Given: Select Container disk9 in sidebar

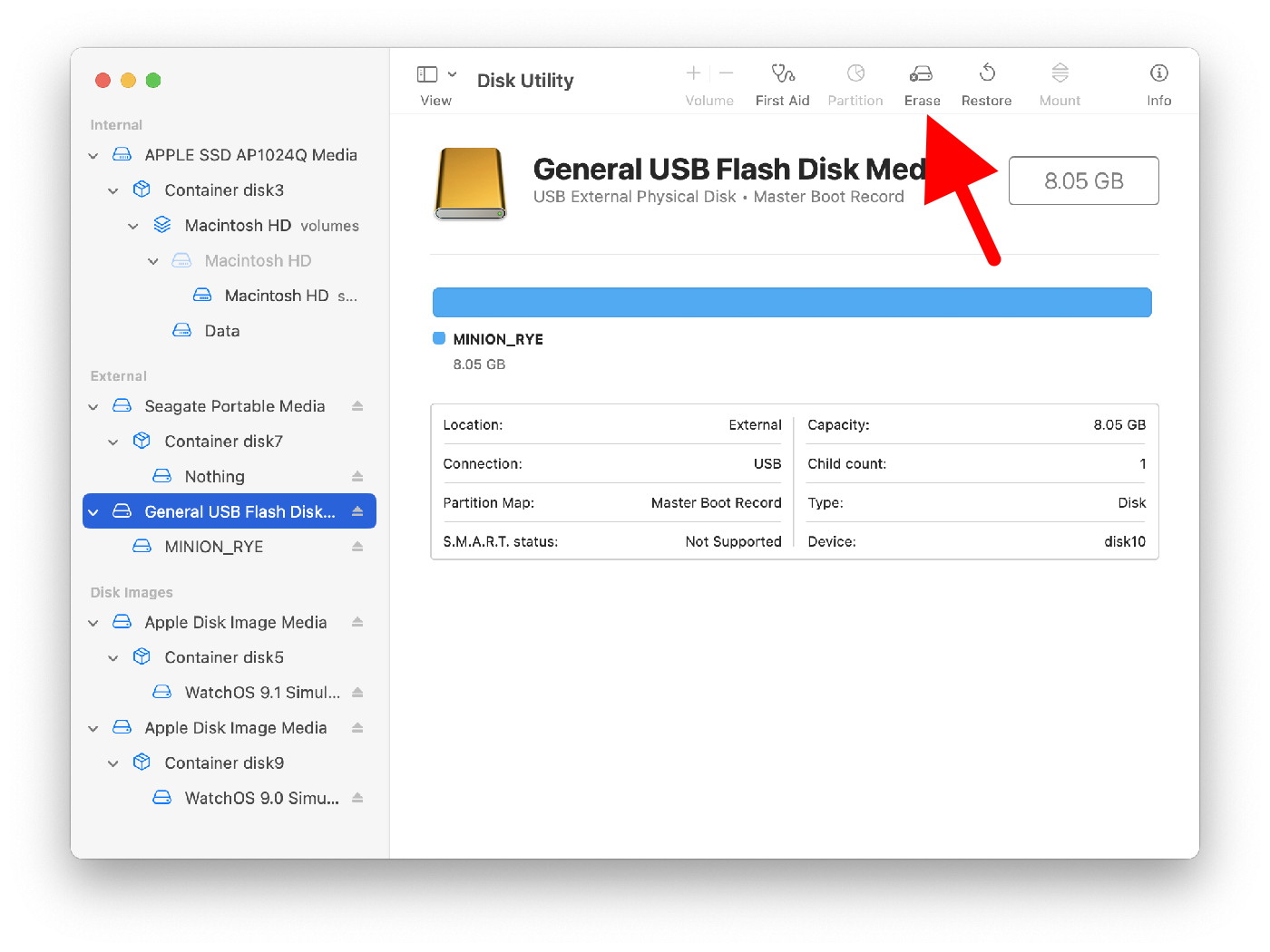Looking at the screenshot, I should tap(229, 763).
